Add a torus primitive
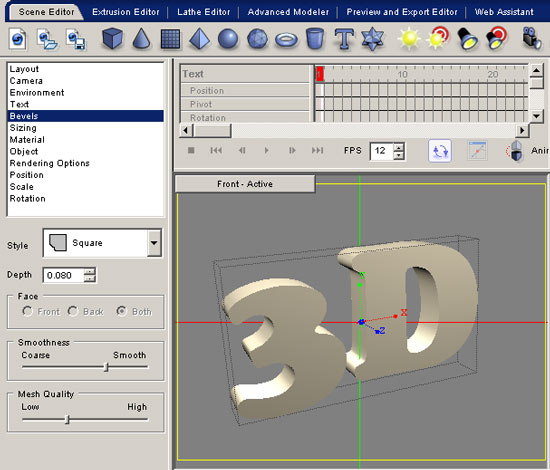Viewport: 550px width, 470px height. 286,40
